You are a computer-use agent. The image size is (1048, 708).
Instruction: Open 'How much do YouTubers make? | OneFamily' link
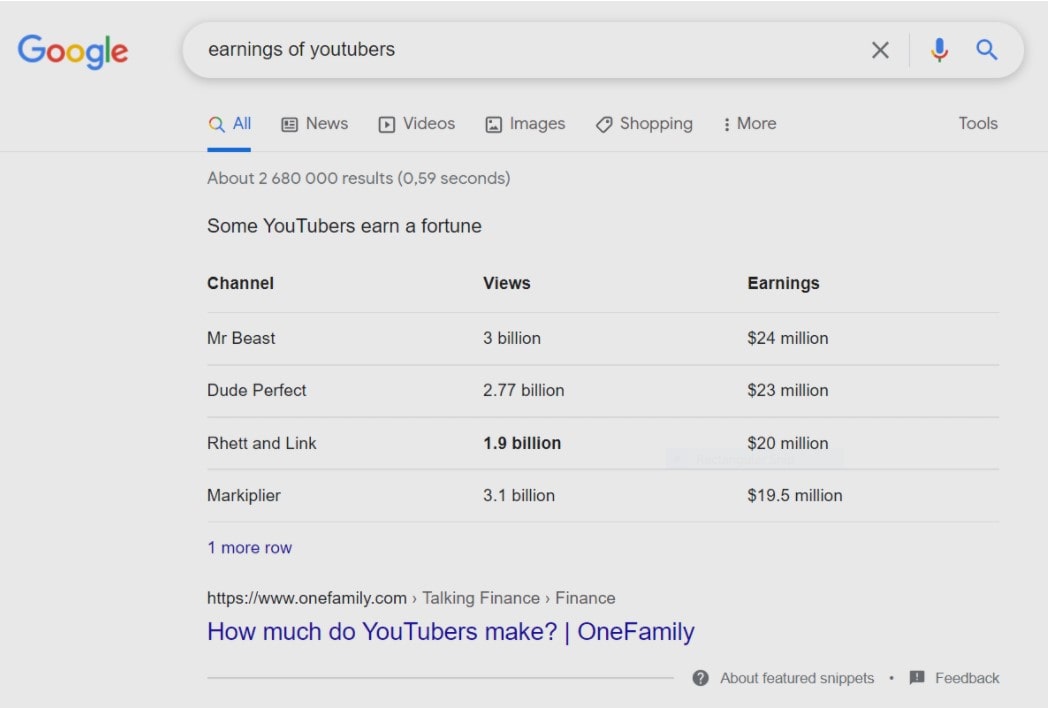450,631
